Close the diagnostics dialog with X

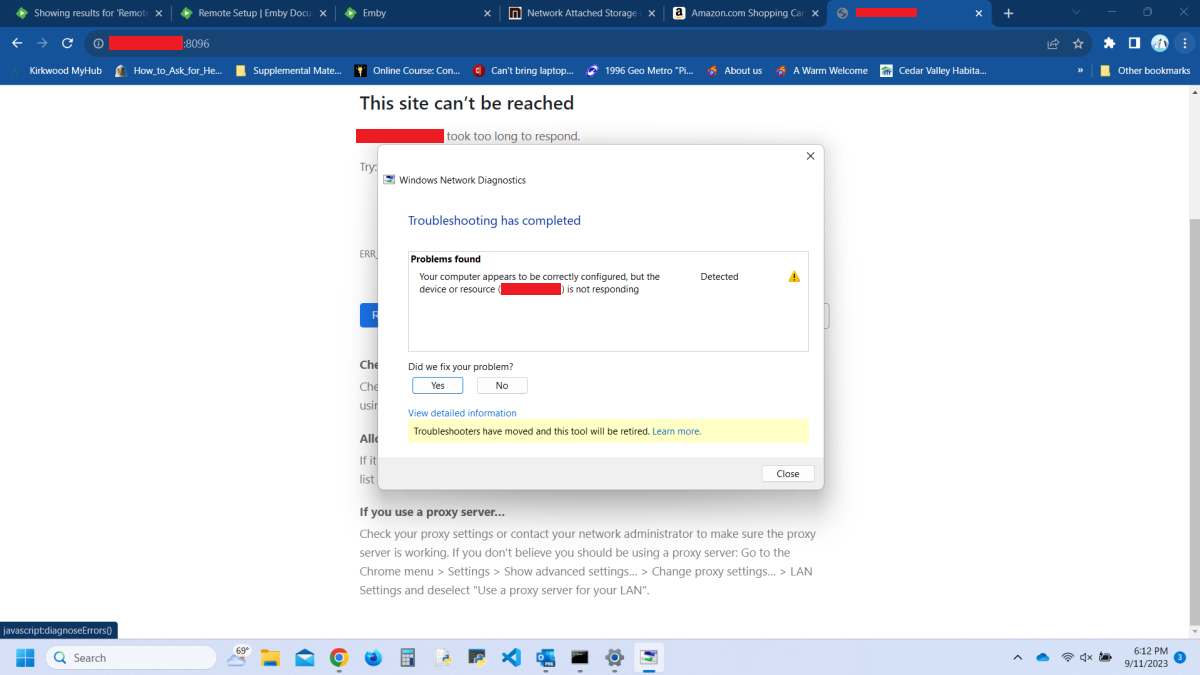pyautogui.click(x=810, y=156)
